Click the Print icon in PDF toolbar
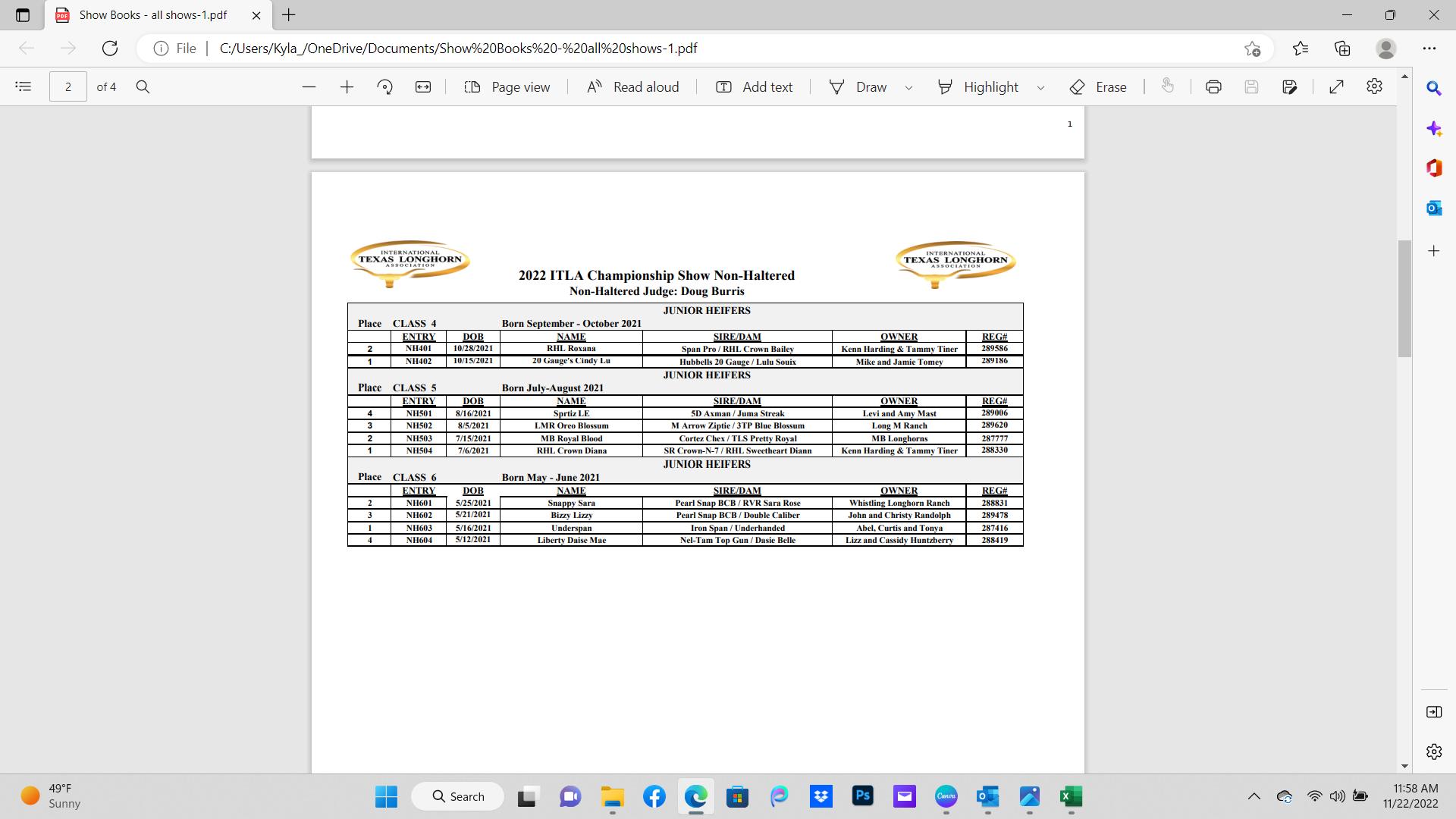Image resolution: width=1456 pixels, height=819 pixels. pyautogui.click(x=1213, y=87)
